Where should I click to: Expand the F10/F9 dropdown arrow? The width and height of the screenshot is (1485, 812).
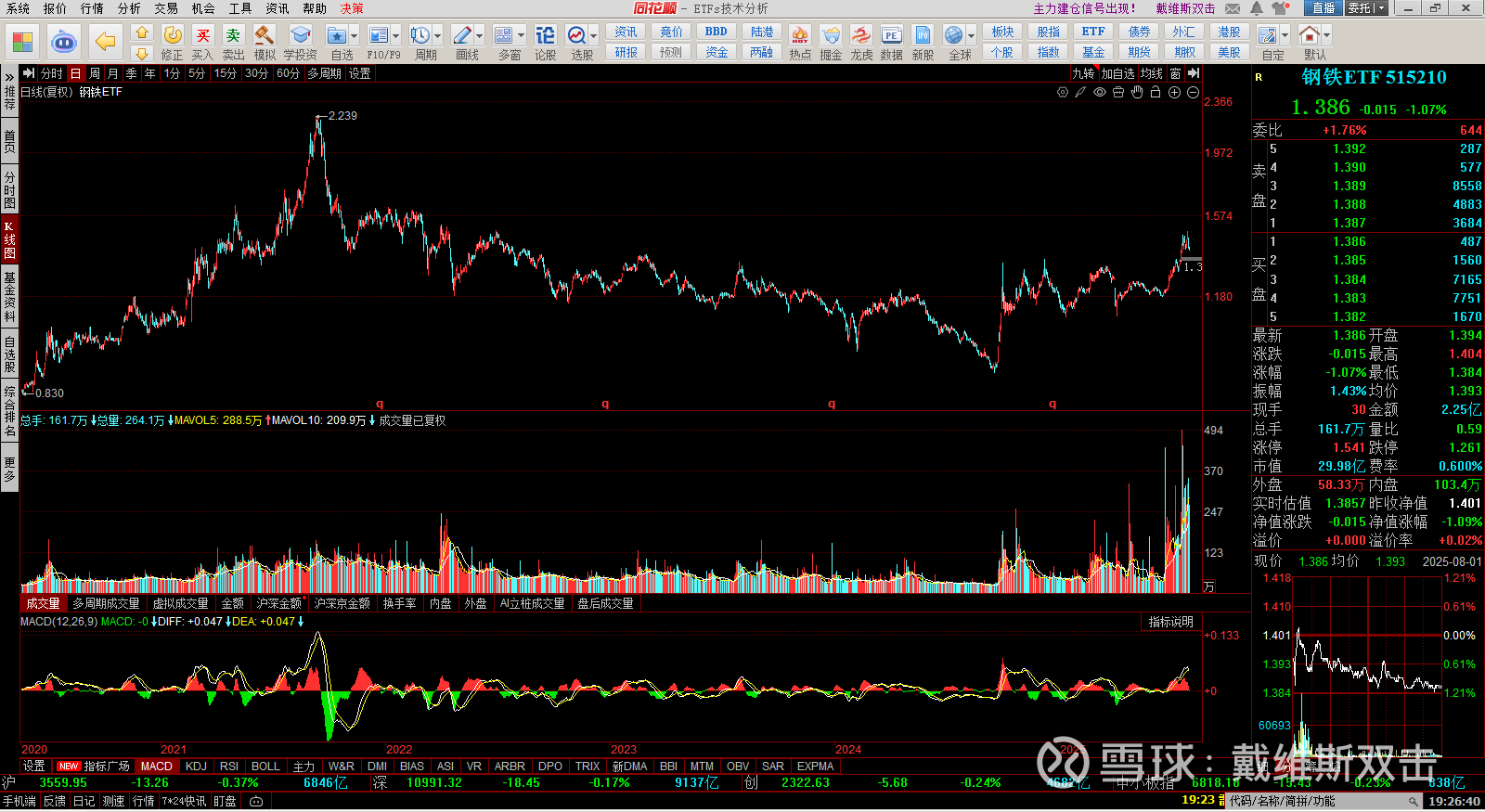pos(395,36)
